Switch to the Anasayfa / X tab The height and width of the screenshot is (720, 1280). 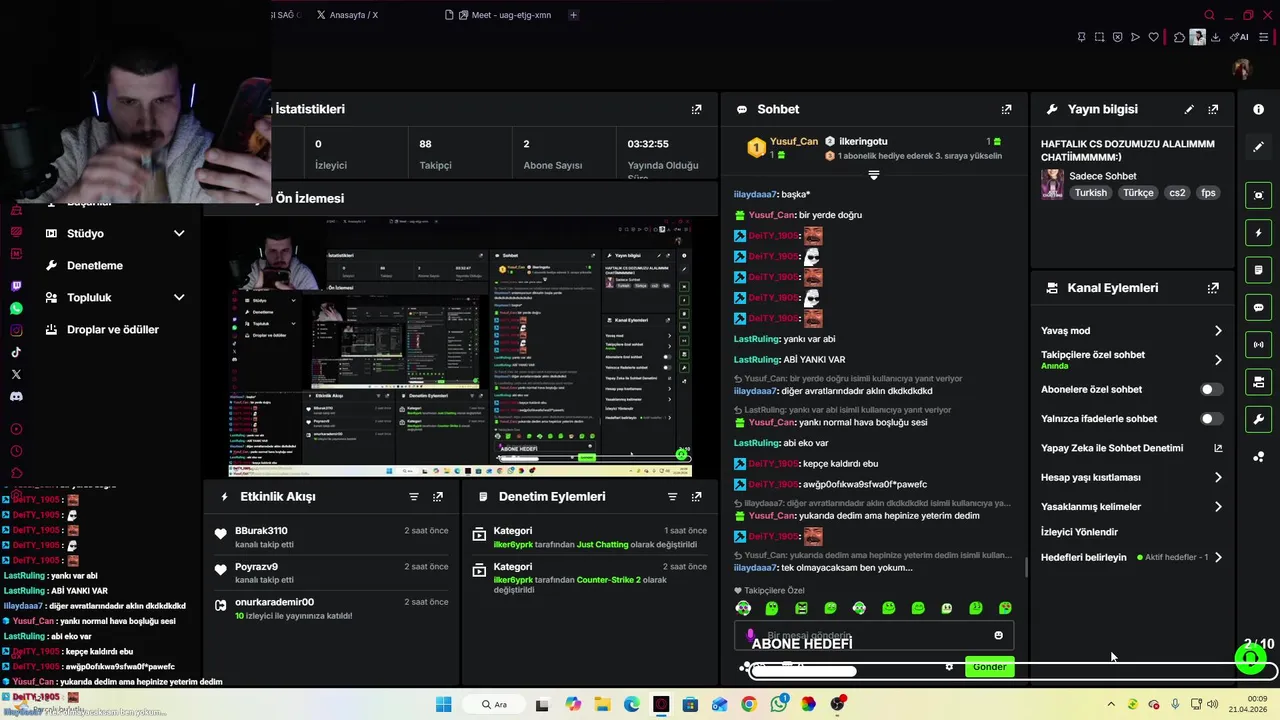coord(347,15)
